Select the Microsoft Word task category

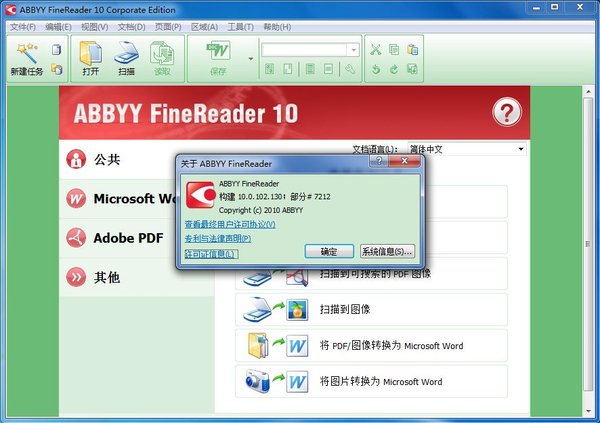[117, 199]
